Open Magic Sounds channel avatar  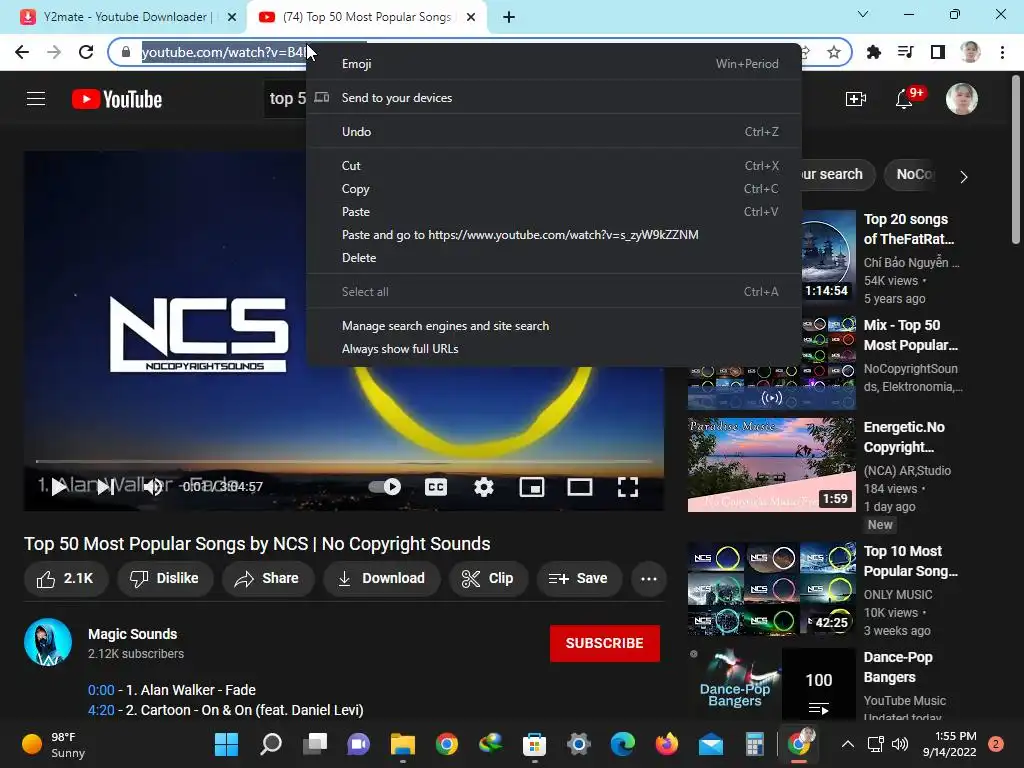point(48,642)
